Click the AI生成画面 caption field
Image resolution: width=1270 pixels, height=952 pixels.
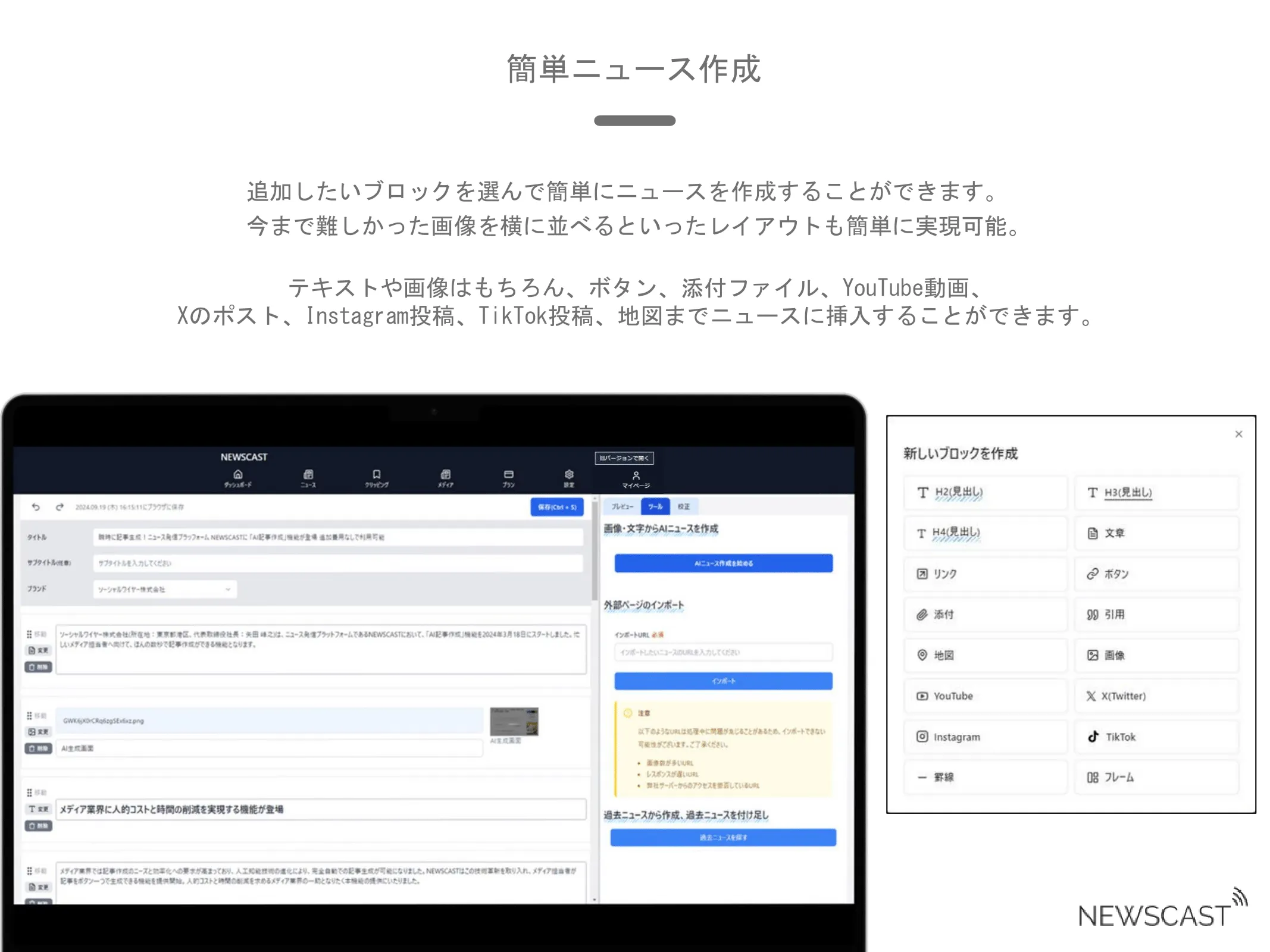[x=269, y=749]
